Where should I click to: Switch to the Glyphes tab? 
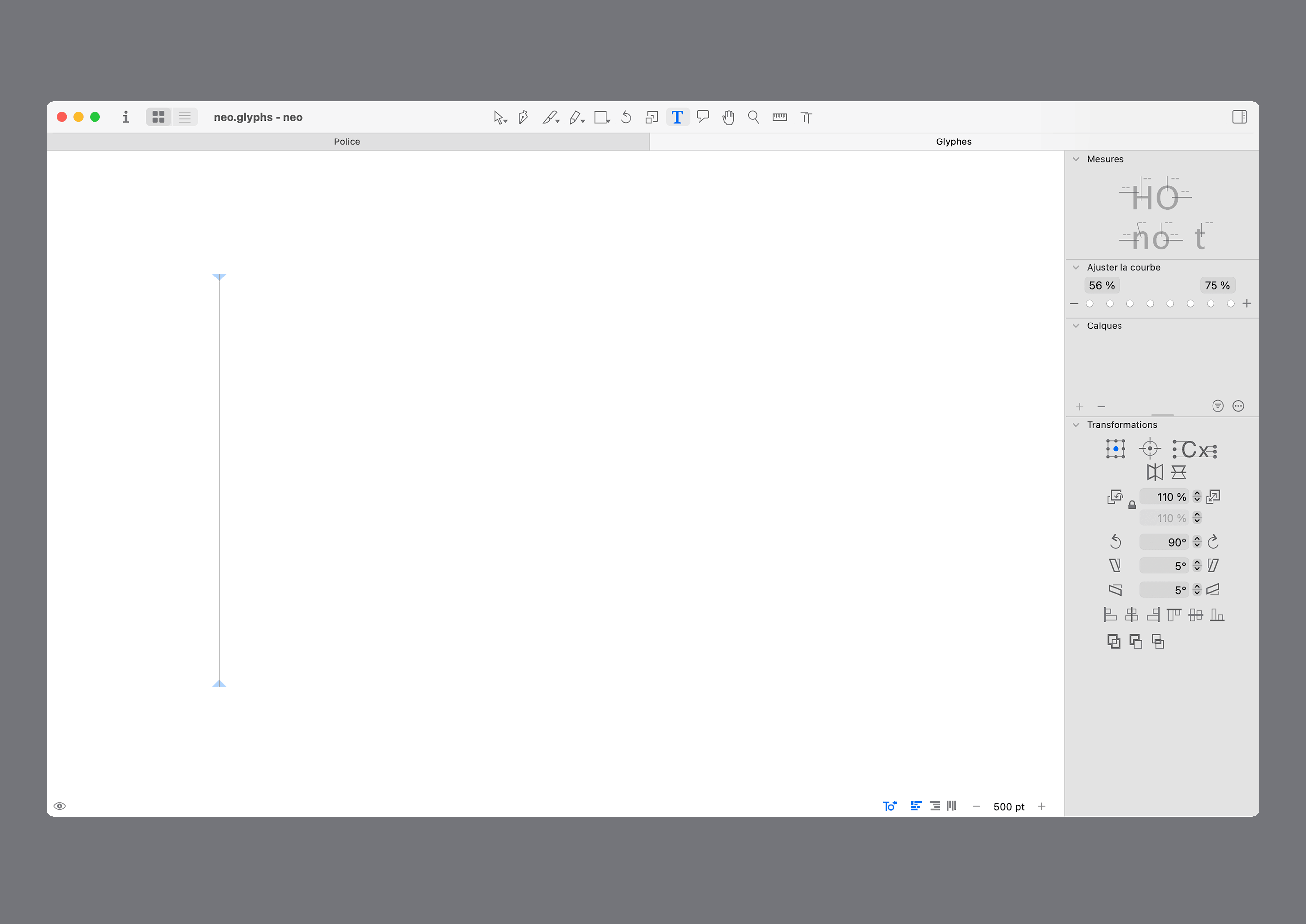pos(954,141)
